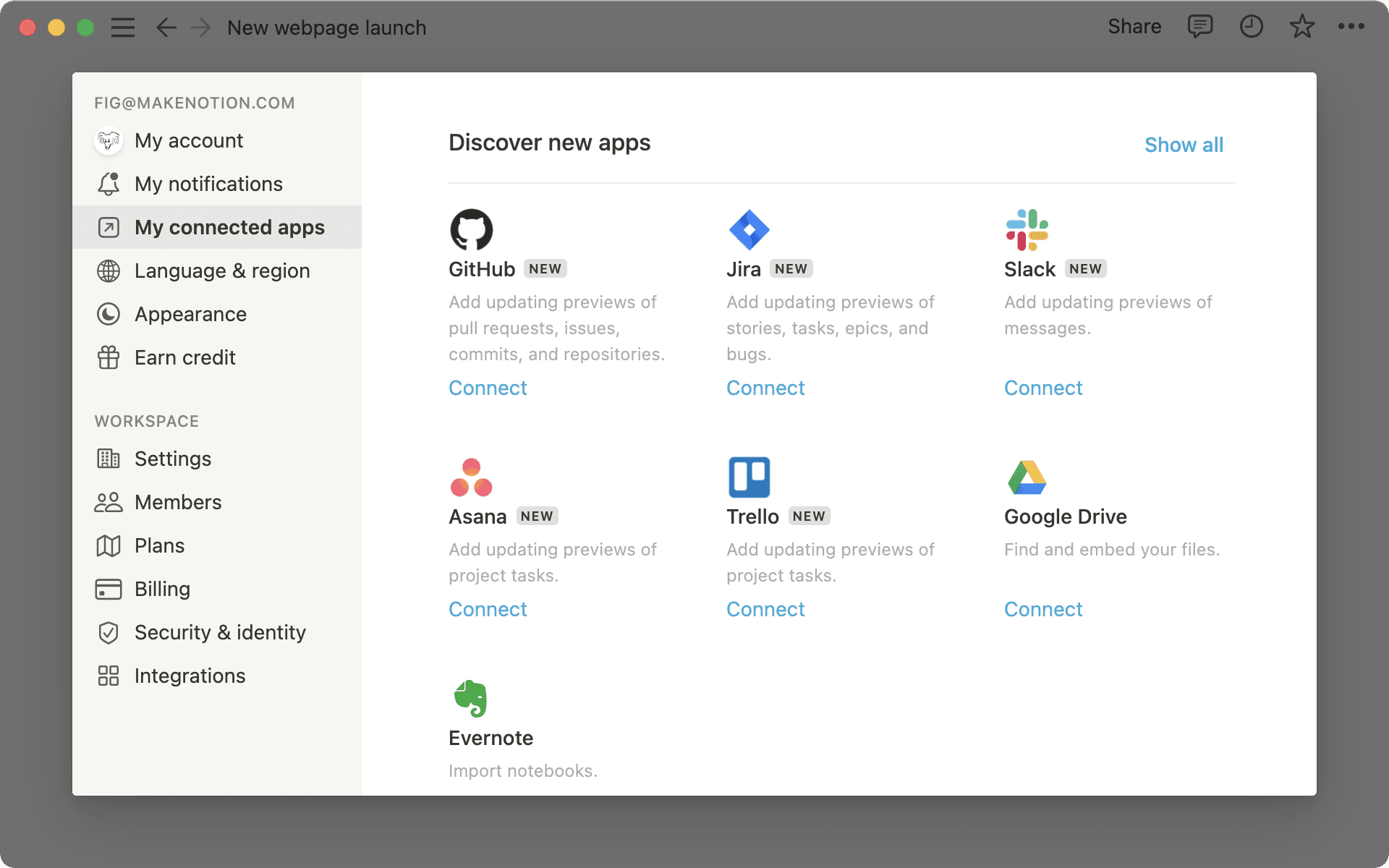Click the Google Drive triangle icon
This screenshot has height=868, width=1389.
click(x=1027, y=476)
